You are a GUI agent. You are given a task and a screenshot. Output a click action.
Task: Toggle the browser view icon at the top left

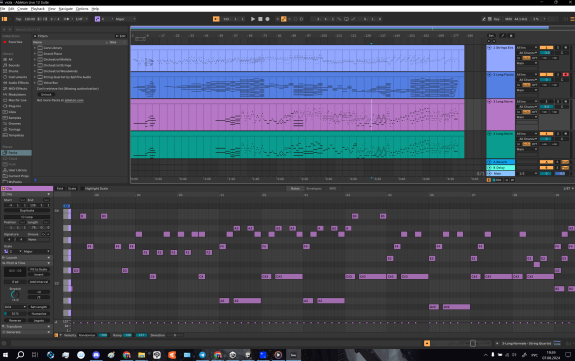pos(4,19)
